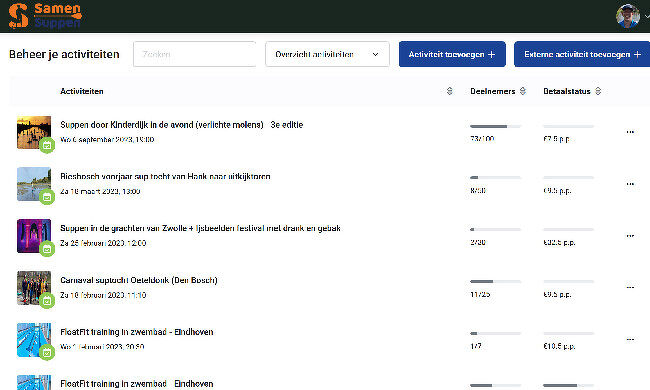Click the €10.5 p.p. price text
The height and width of the screenshot is (390, 650).
pos(559,346)
